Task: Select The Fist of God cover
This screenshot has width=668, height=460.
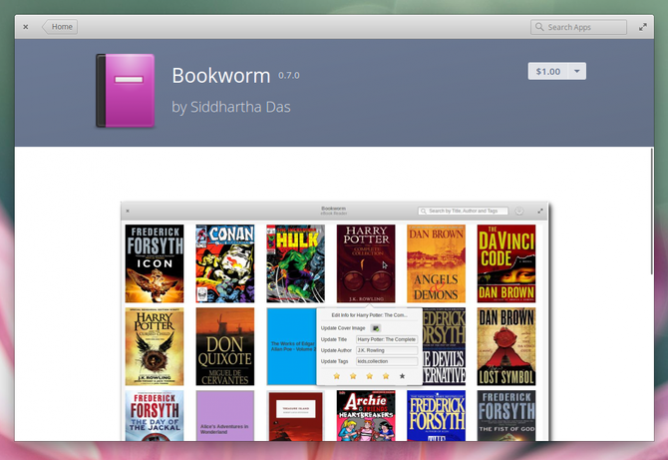Action: click(507, 416)
